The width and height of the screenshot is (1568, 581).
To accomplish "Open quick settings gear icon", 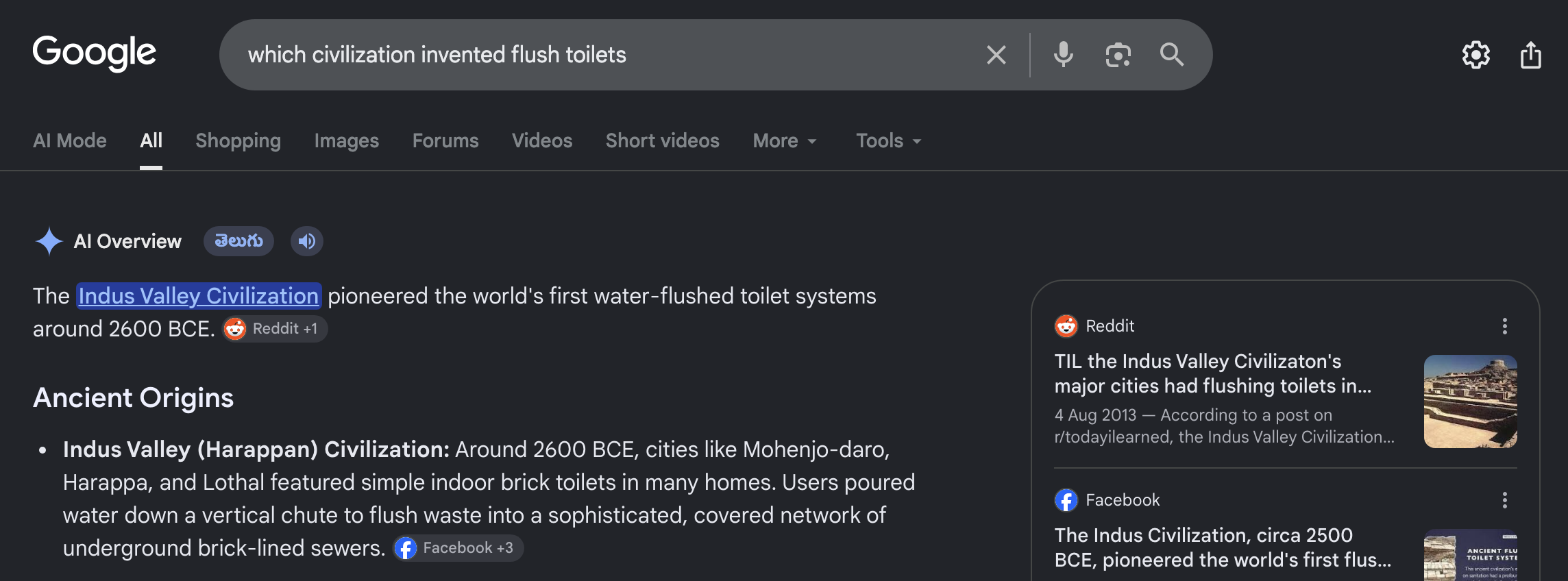I will 1475,55.
